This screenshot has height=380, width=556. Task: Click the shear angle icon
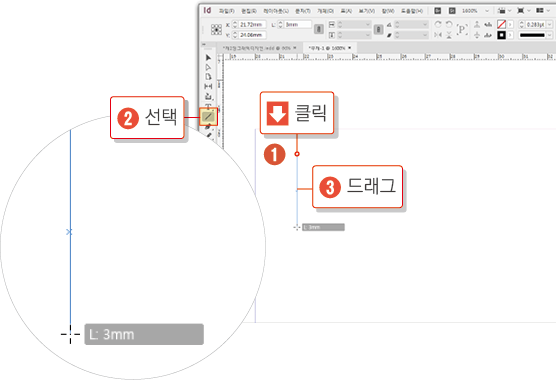[389, 35]
